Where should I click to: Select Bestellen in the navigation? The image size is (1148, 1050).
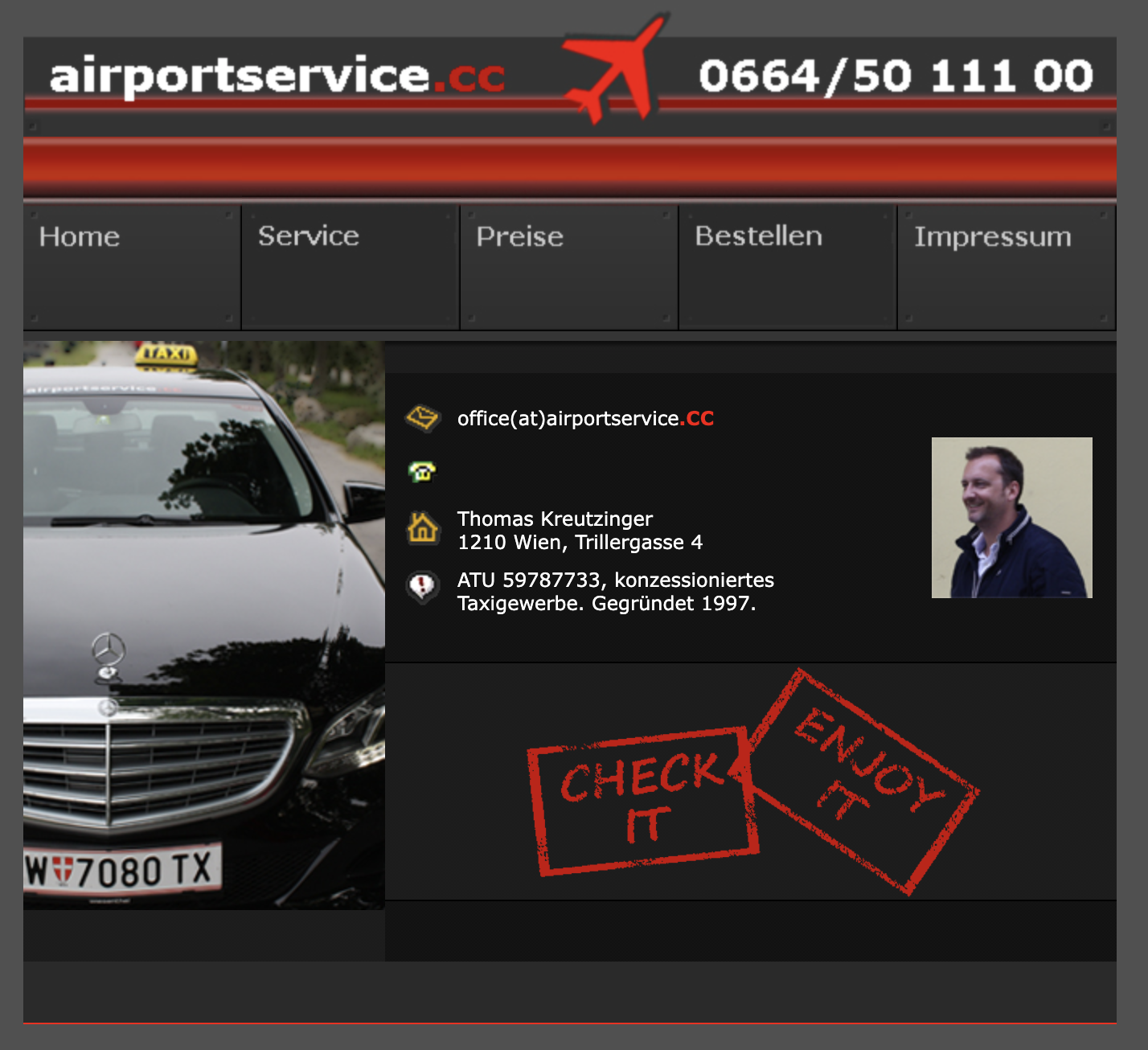758,236
